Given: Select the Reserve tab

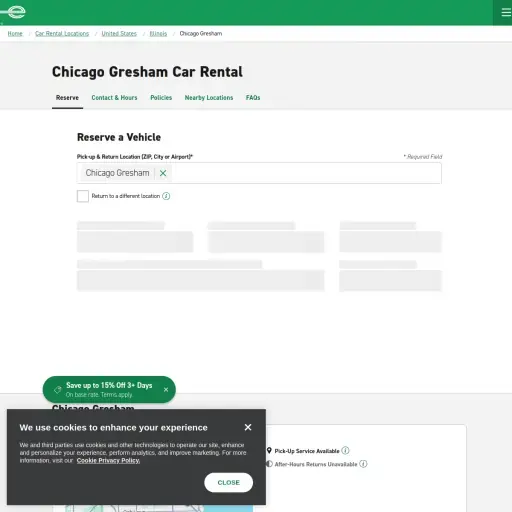Looking at the screenshot, I should click(67, 98).
